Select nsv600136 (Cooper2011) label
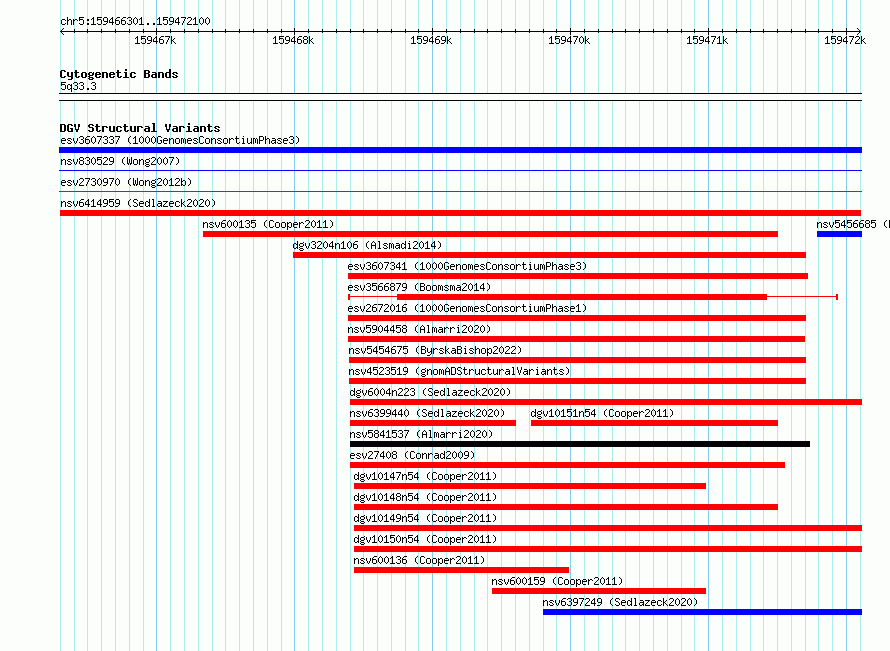The image size is (890, 651). (x=419, y=560)
